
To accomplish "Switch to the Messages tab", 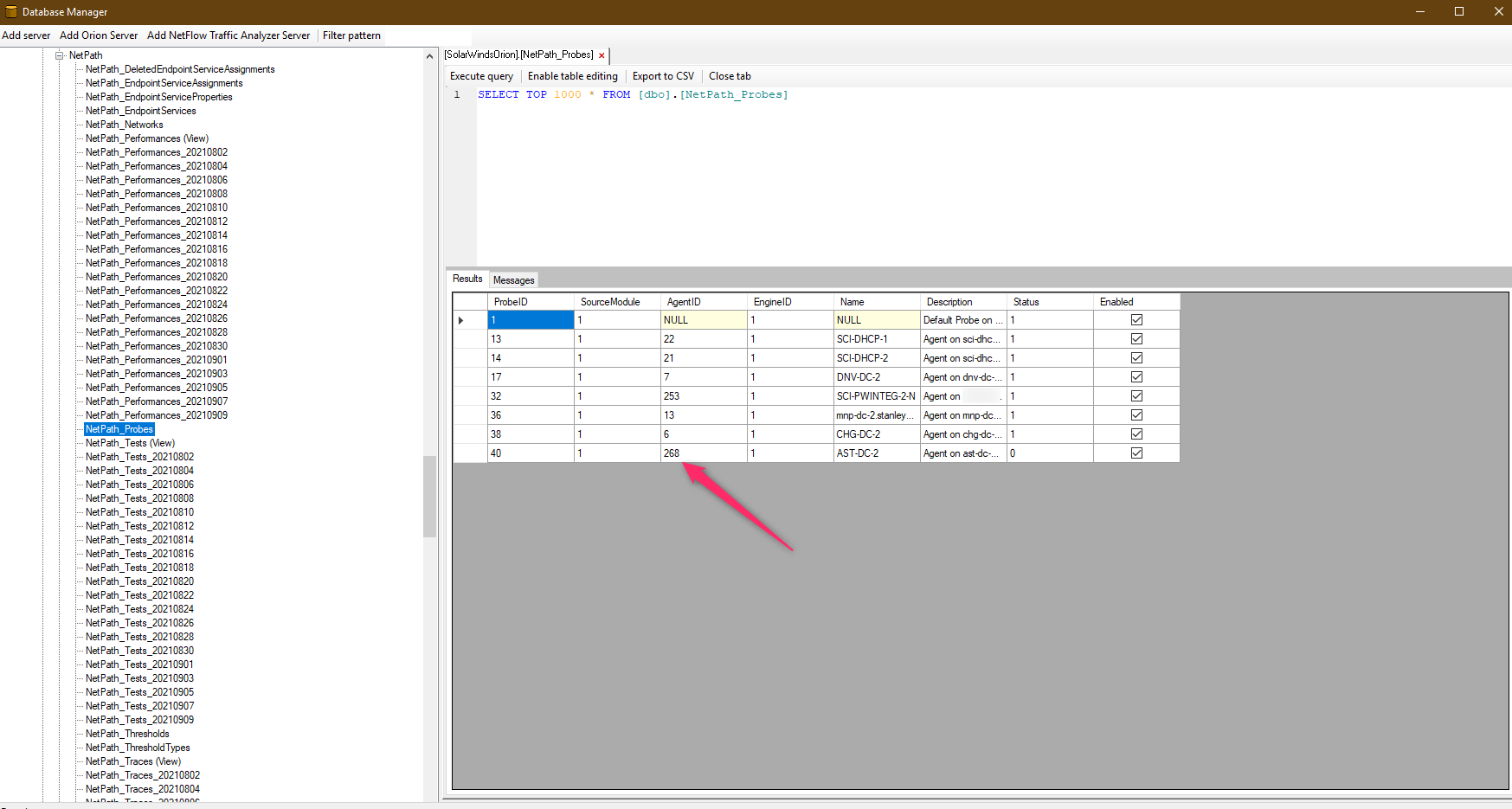I will click(513, 280).
